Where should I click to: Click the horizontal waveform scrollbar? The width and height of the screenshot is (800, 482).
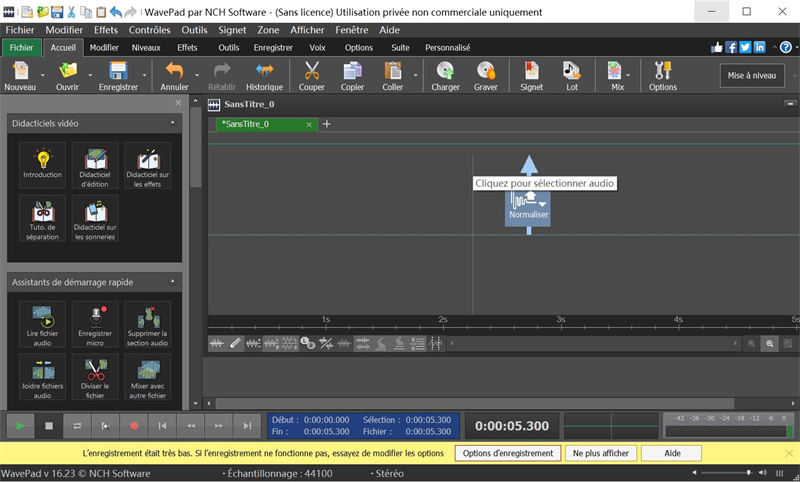[x=474, y=403]
